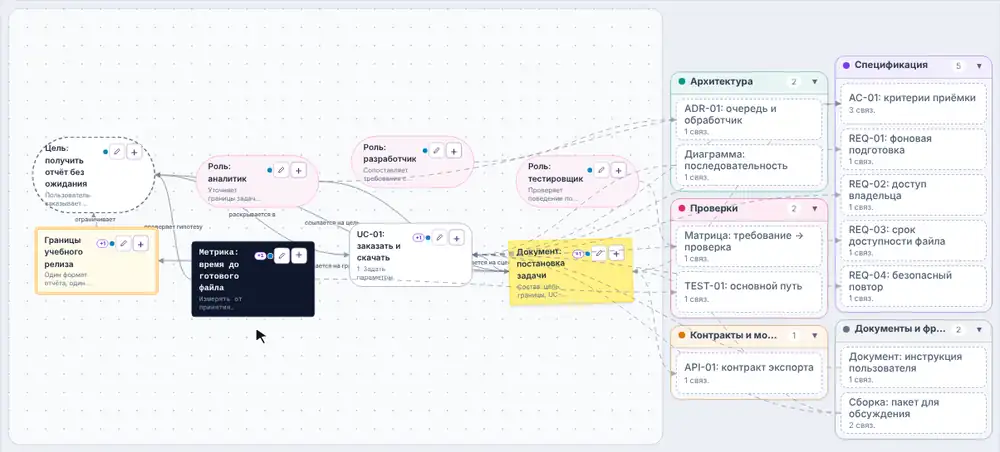This screenshot has height=452, width=1000.
Task: Click the count badge '1' in 'Контракты и мо…'
Action: click(x=794, y=335)
